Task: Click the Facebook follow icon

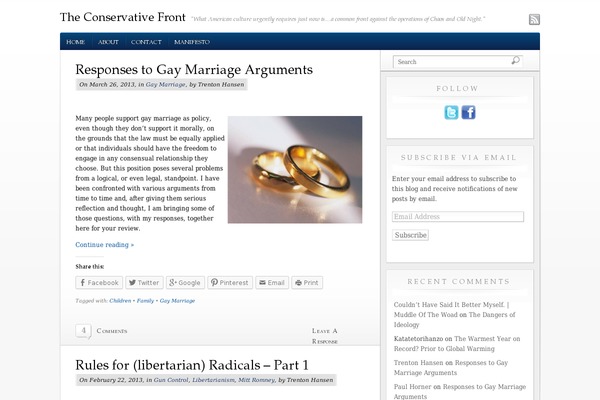Action: (x=468, y=113)
